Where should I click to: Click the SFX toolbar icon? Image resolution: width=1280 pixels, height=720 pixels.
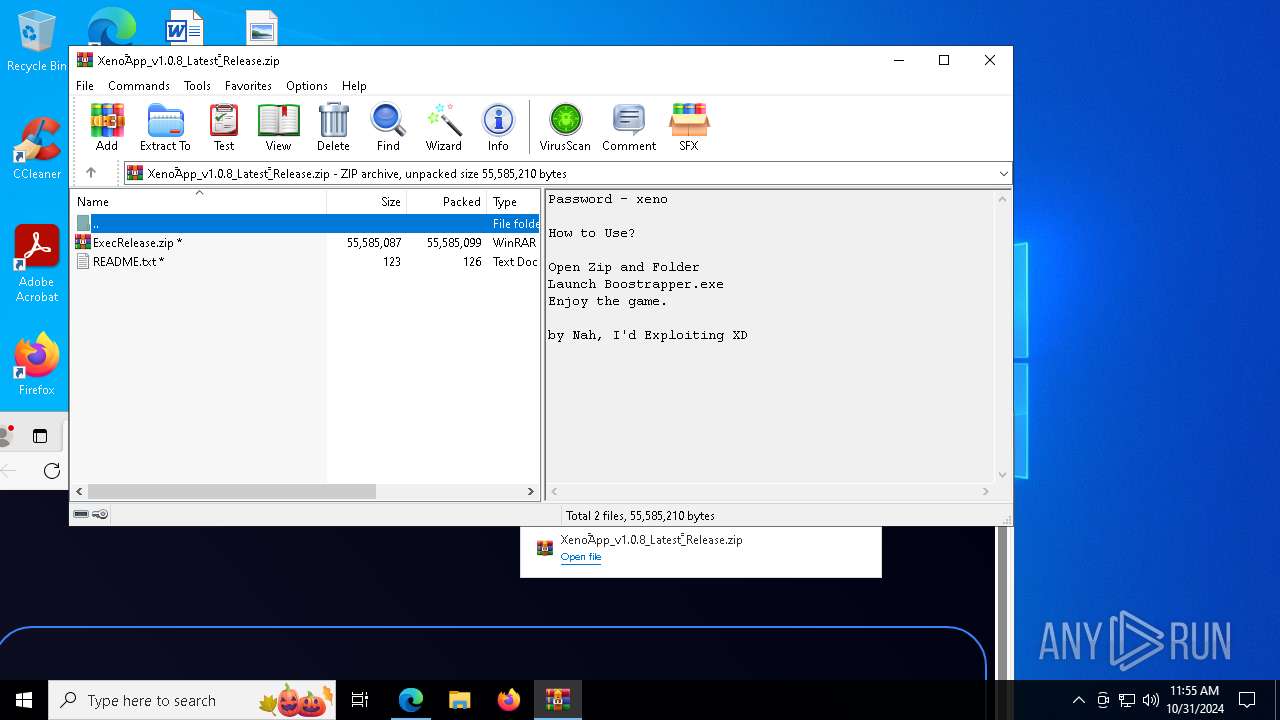689,127
